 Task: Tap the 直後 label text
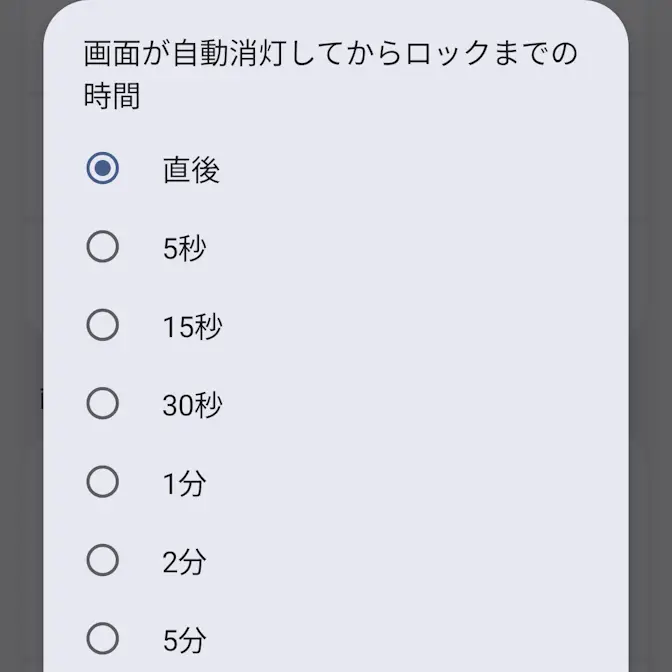[191, 170]
